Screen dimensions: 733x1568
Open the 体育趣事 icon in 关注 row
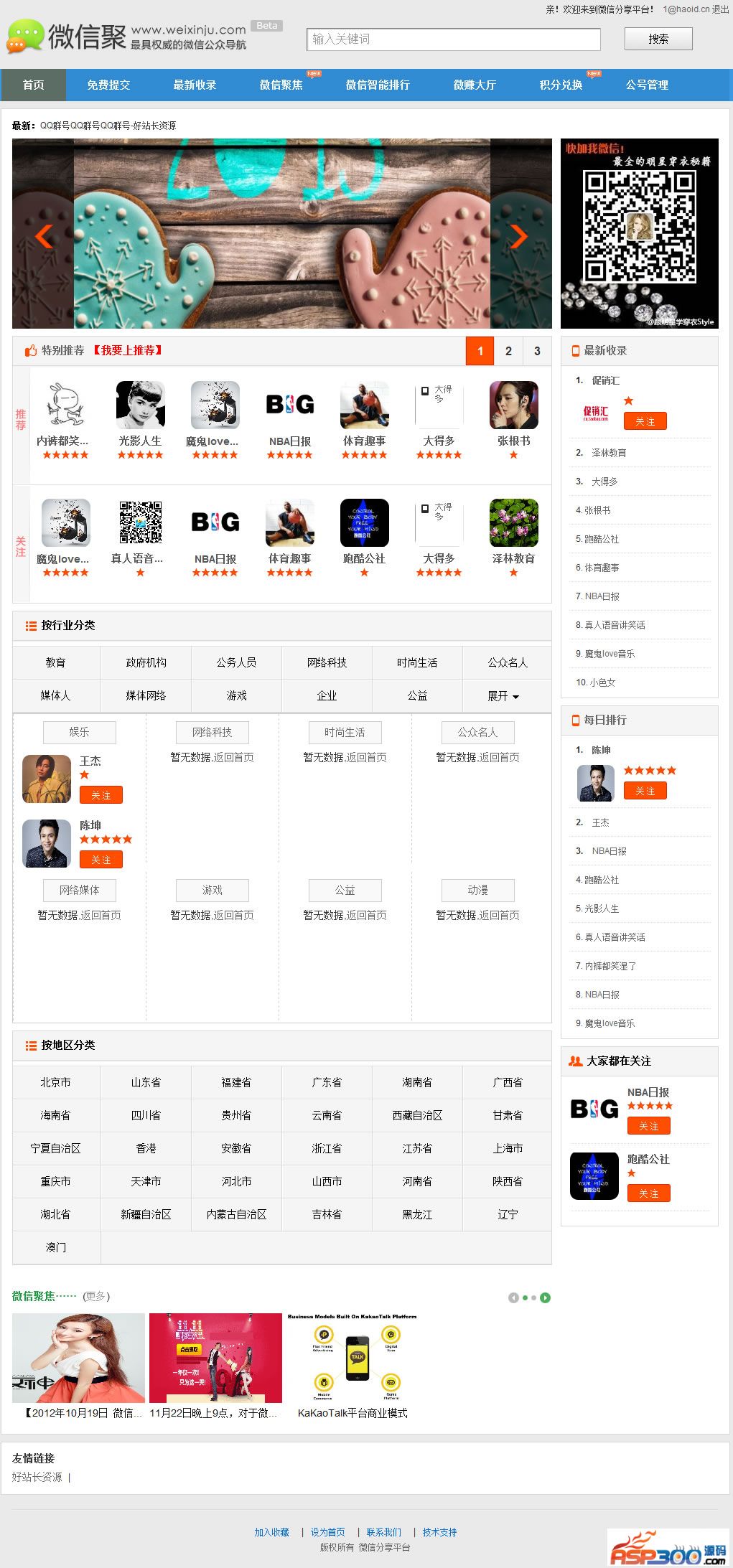click(x=289, y=523)
